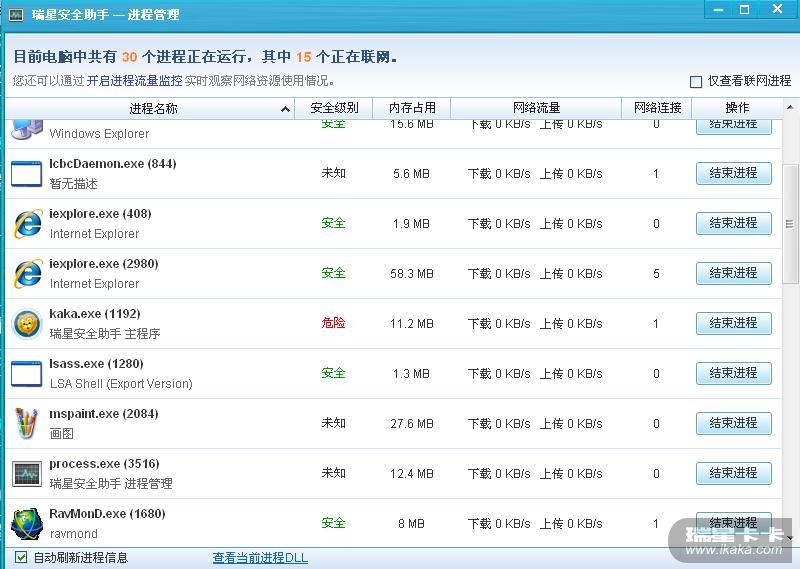Click the 操作 column header
The height and width of the screenshot is (569, 800).
(x=737, y=108)
